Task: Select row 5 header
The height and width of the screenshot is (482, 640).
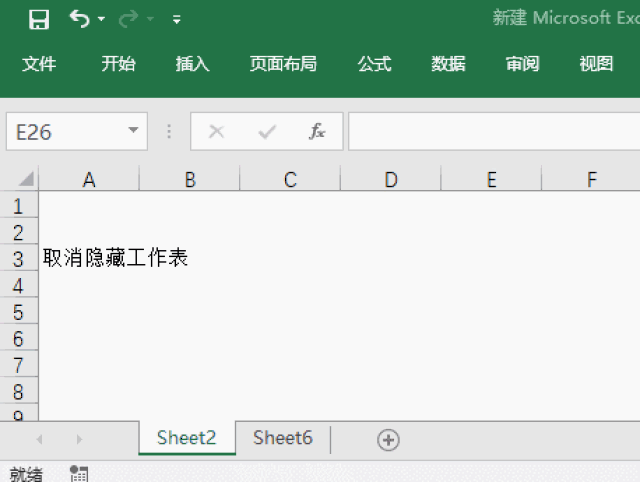Action: click(19, 312)
